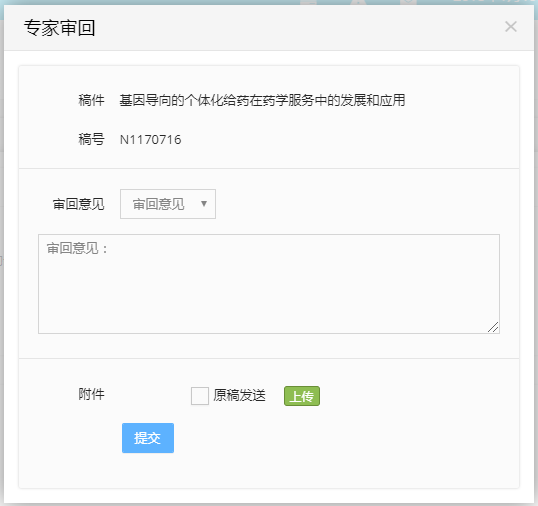Click the 稿号 label
Image resolution: width=538 pixels, height=506 pixels.
click(91, 139)
